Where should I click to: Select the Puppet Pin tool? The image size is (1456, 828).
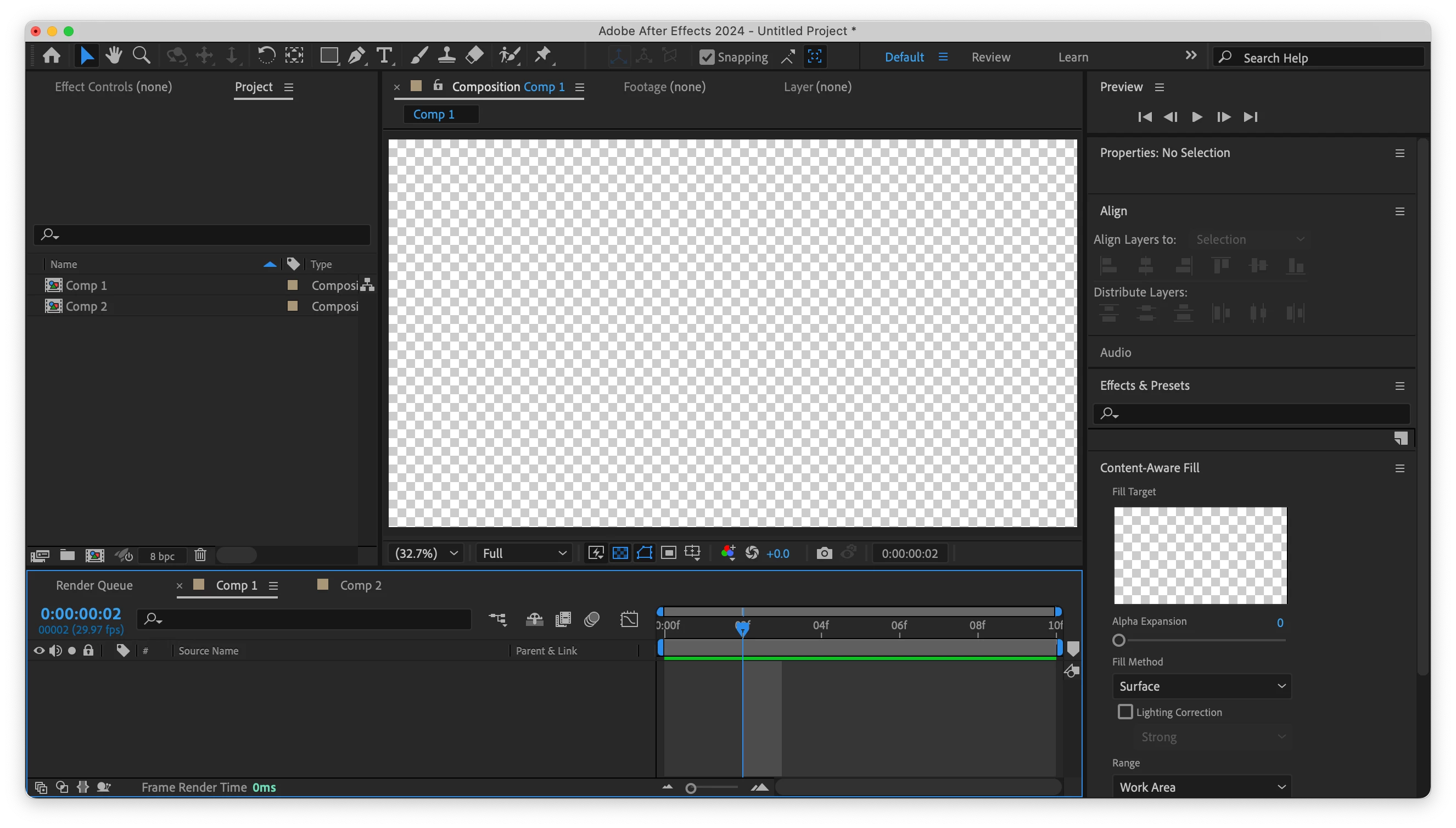543,56
